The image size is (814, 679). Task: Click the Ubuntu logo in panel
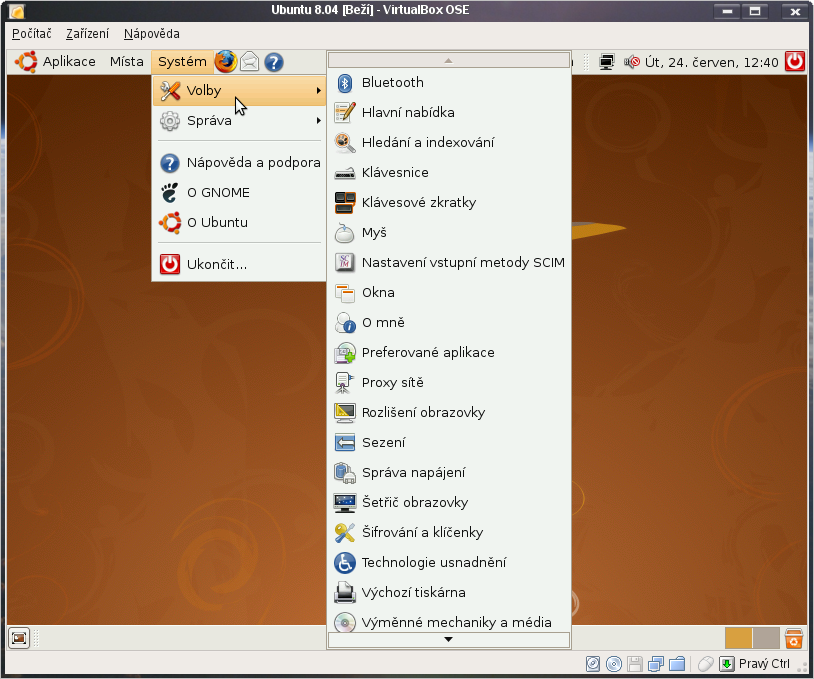(x=26, y=62)
